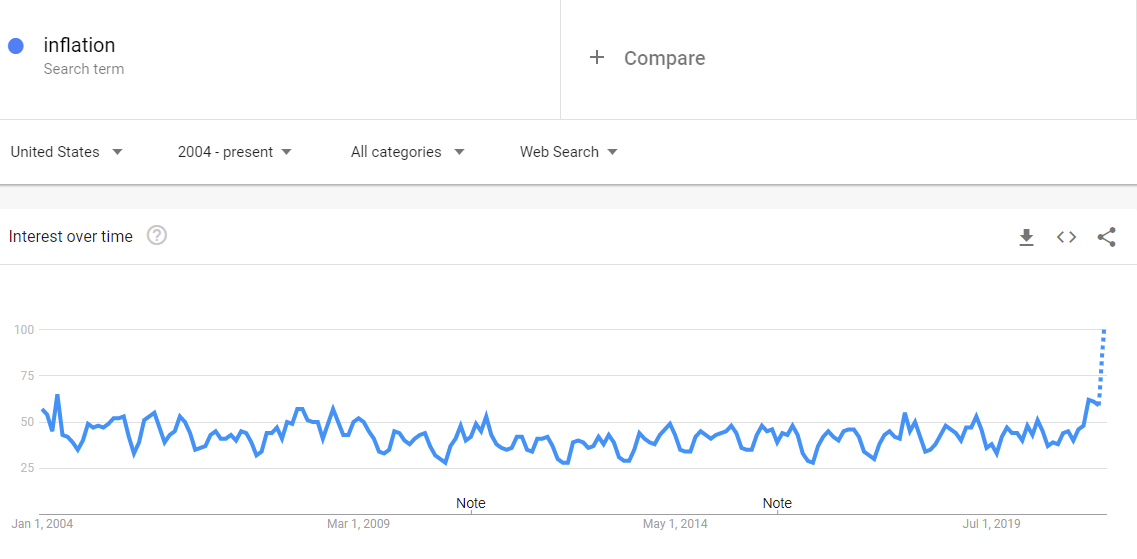
Task: Open the embed code icon
Action: tap(1066, 237)
